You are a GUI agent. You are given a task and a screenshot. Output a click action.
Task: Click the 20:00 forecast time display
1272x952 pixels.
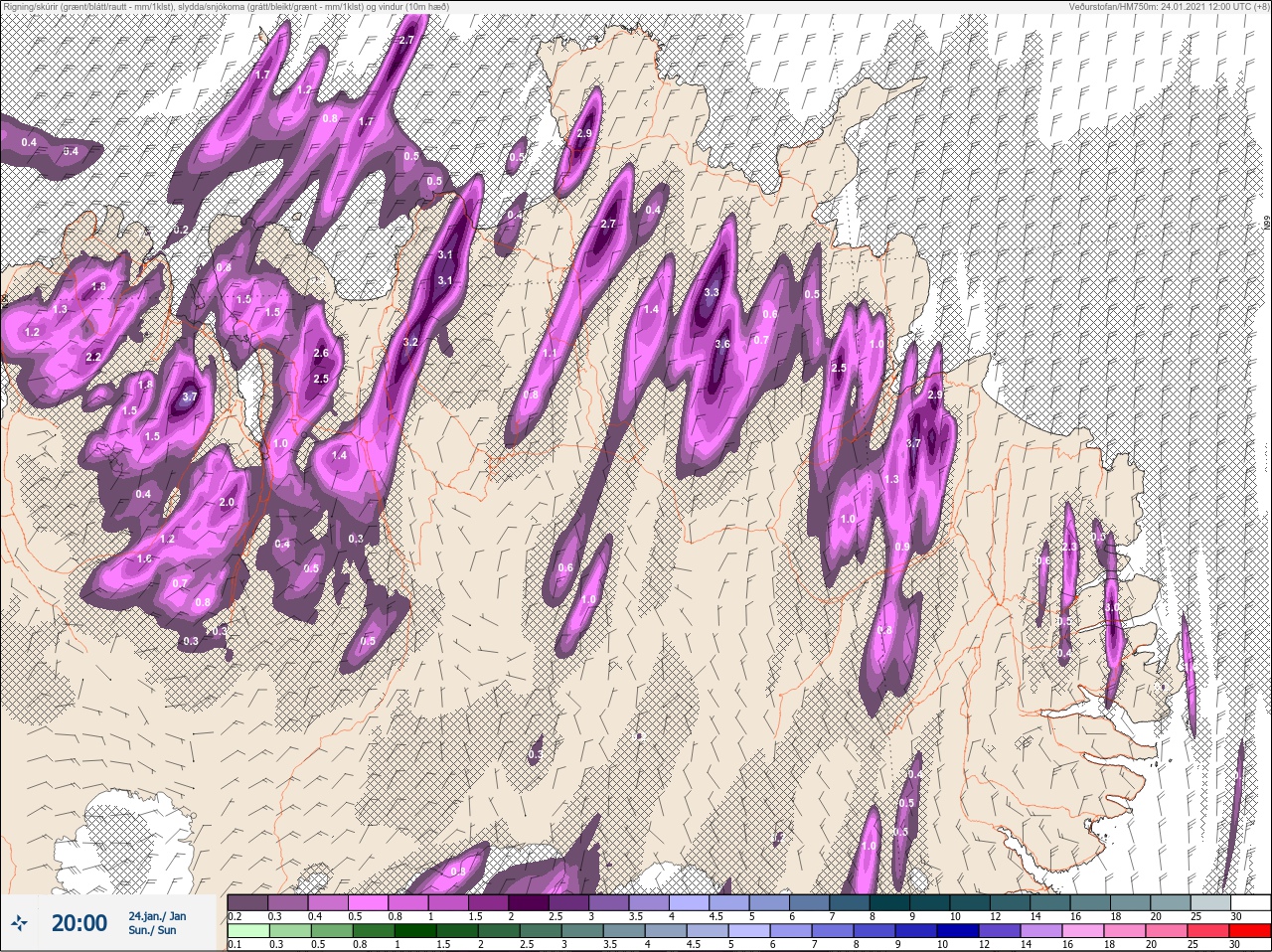point(79,923)
